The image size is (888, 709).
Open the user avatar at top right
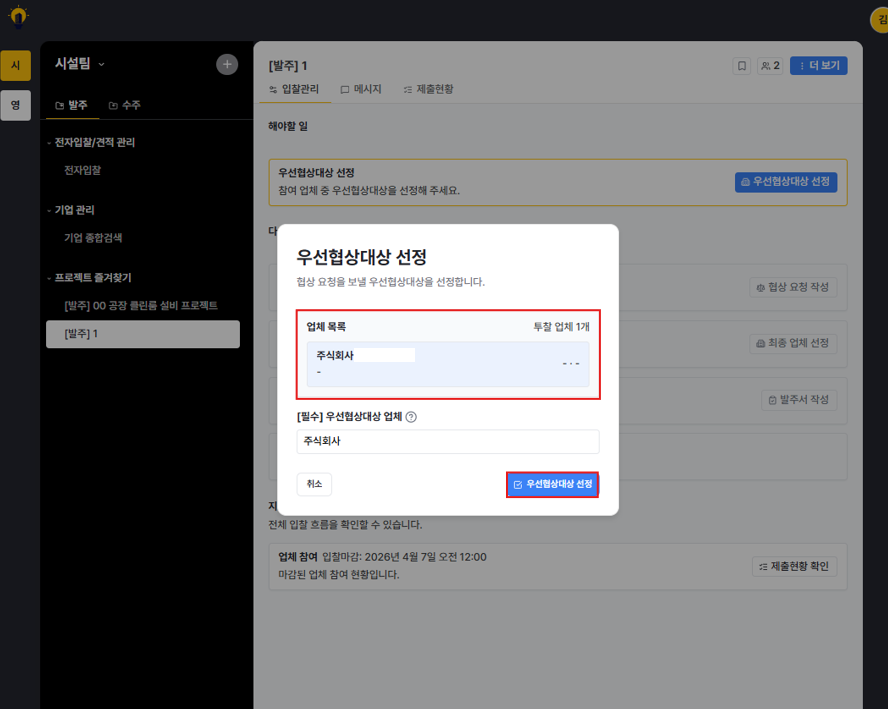(880, 20)
